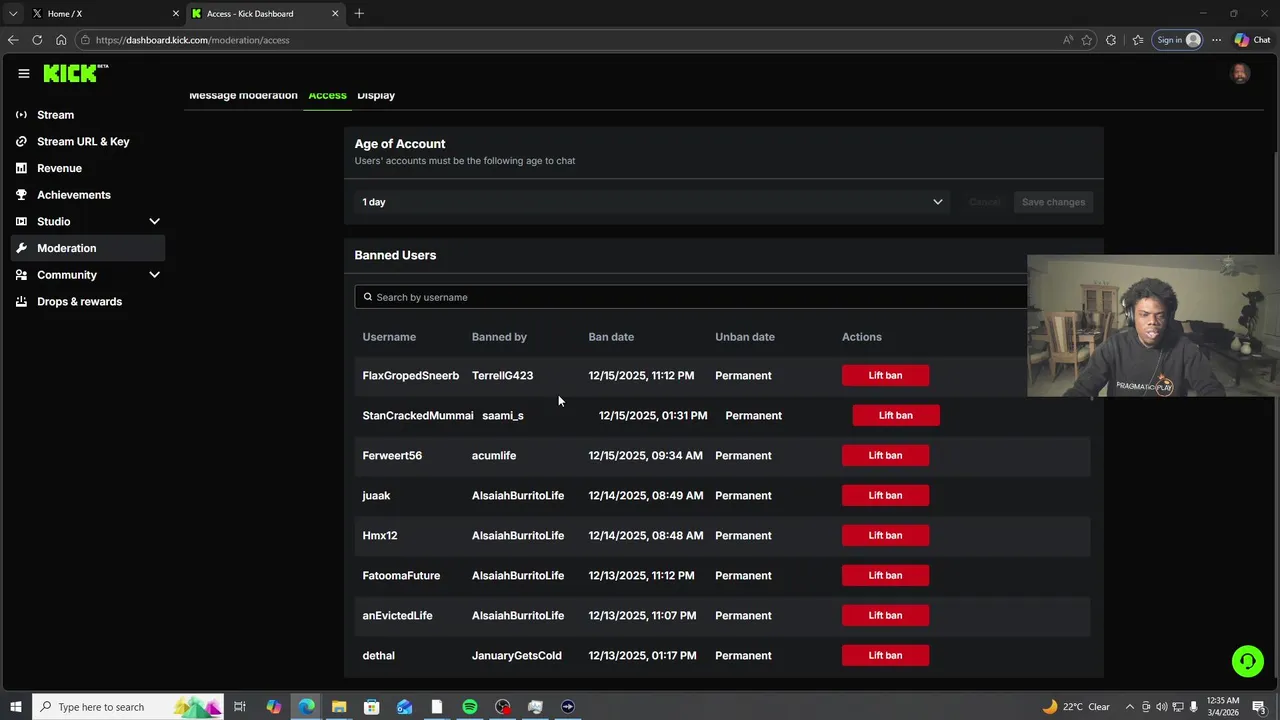Open Task View on taskbar
The width and height of the screenshot is (1280, 720).
pos(240,707)
